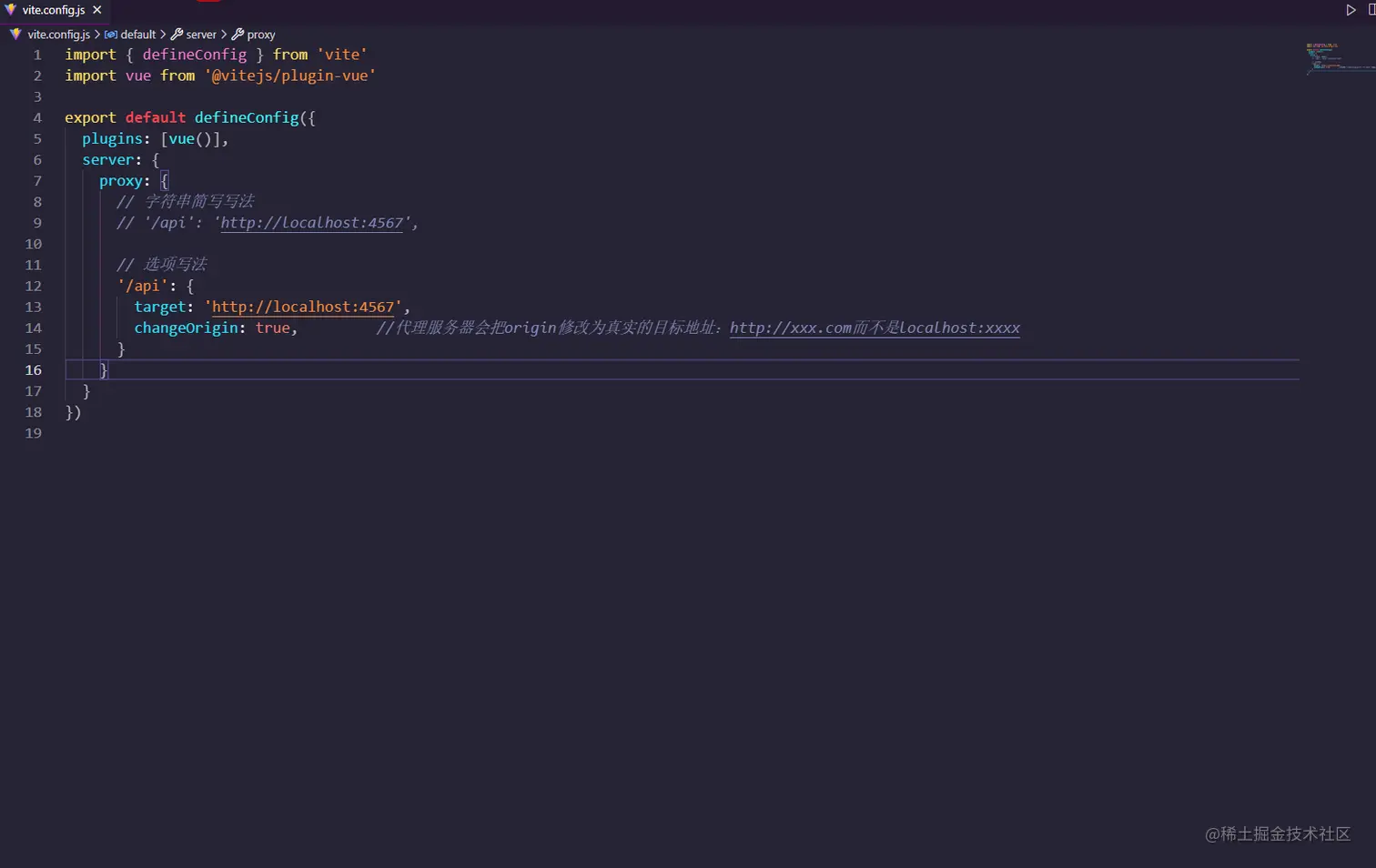The width and height of the screenshot is (1376, 868).
Task: Click the '/api' key on line 12
Action: coord(142,287)
